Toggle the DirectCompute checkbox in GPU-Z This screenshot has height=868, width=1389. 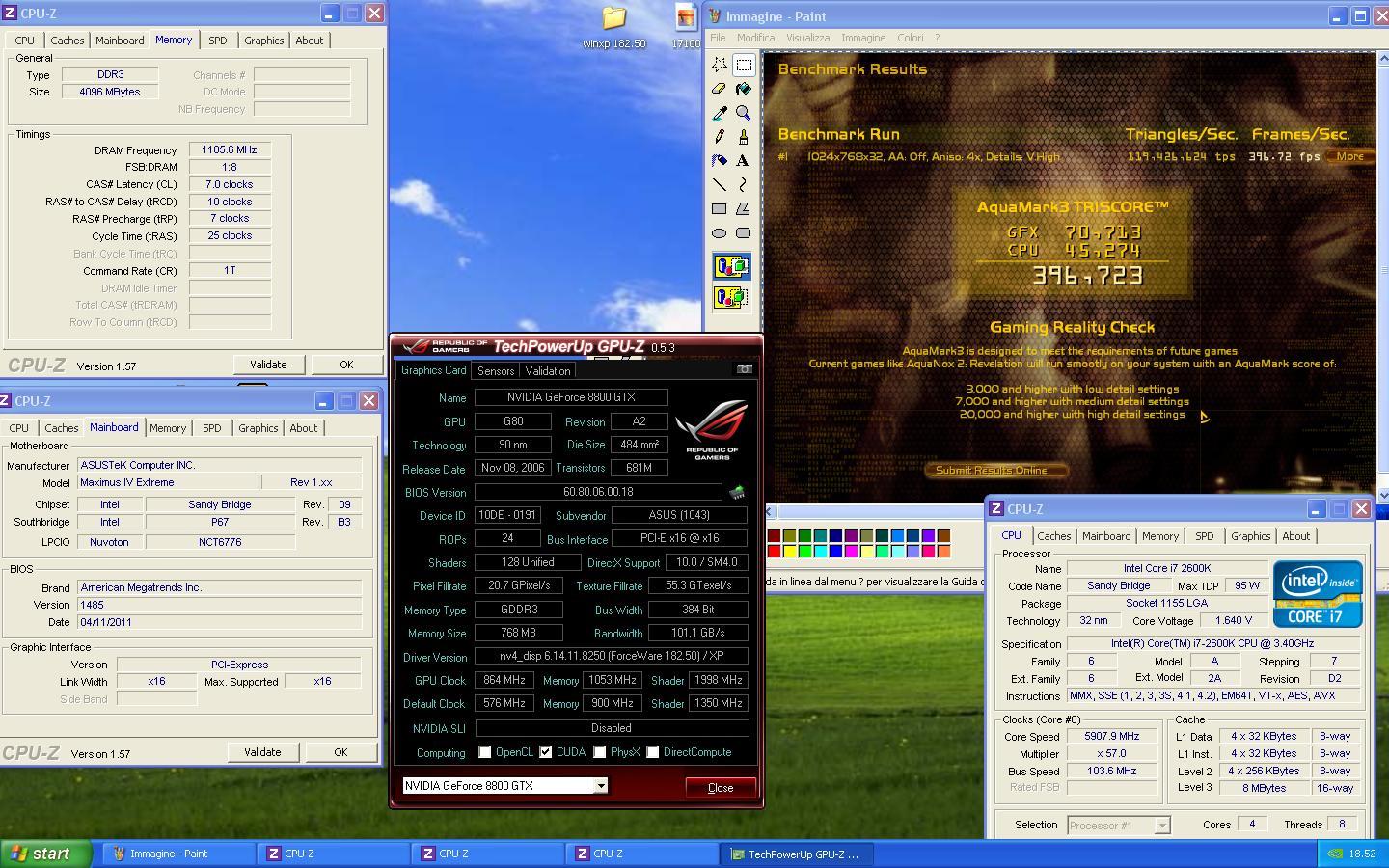(653, 752)
